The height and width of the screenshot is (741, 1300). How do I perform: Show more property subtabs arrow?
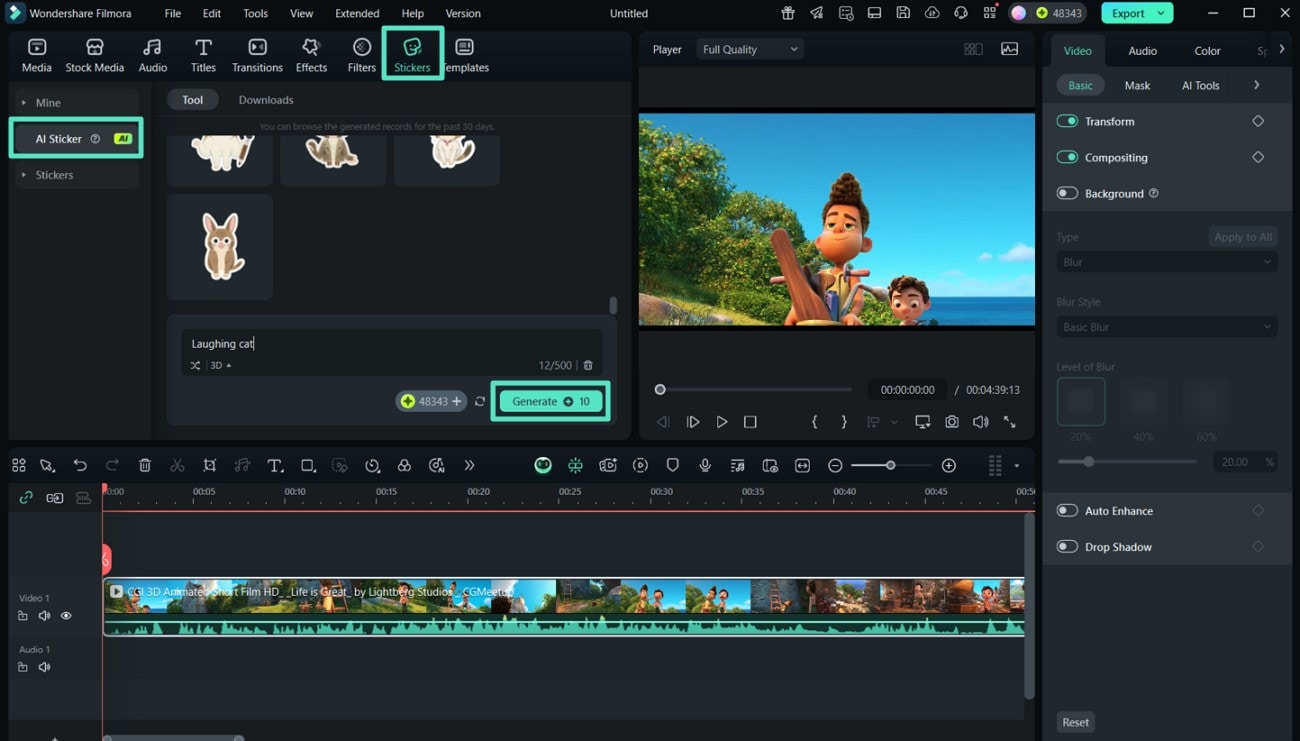(x=1257, y=85)
